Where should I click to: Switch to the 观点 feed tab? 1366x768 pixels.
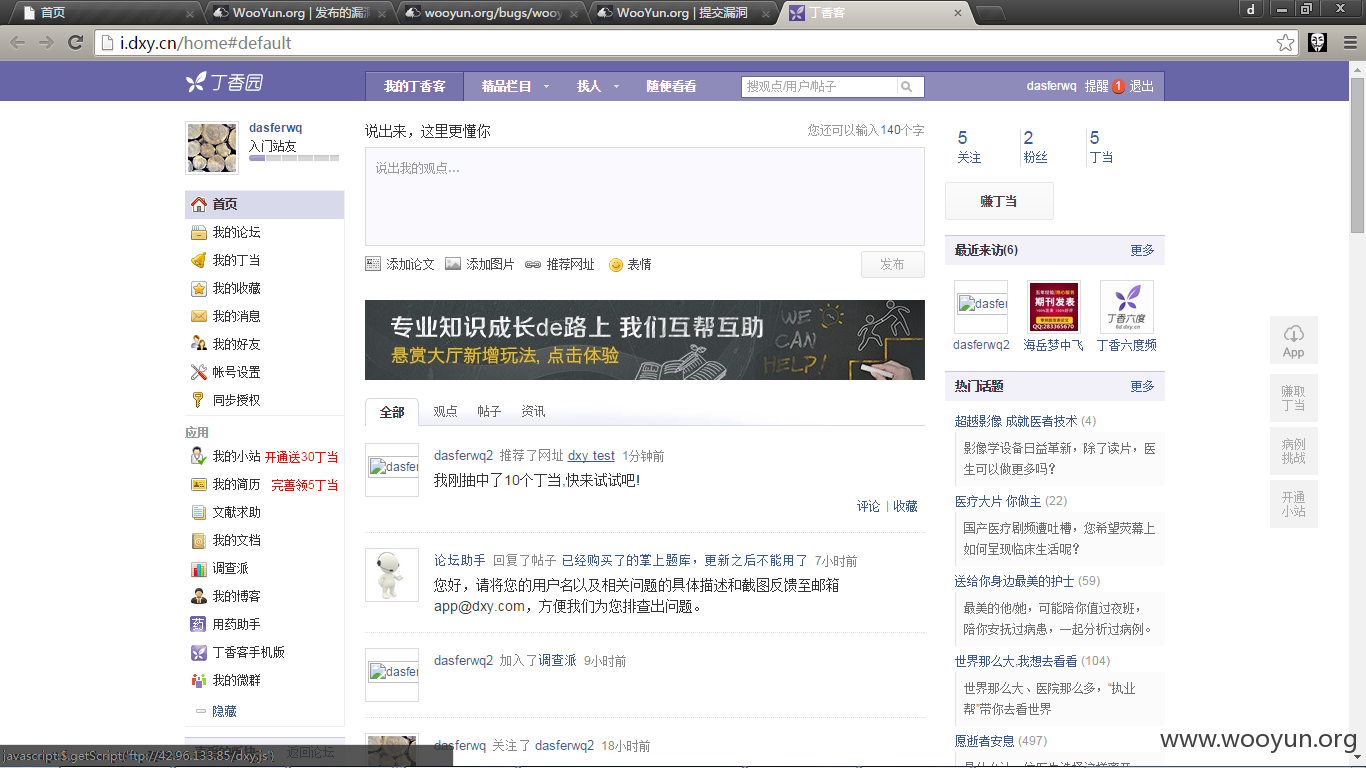tap(445, 412)
